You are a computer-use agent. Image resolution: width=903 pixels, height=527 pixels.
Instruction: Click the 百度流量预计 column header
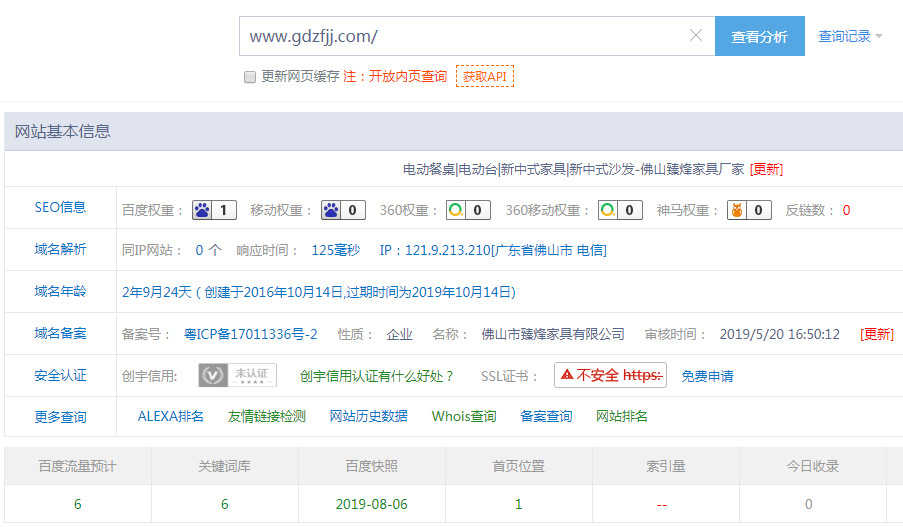tap(78, 466)
